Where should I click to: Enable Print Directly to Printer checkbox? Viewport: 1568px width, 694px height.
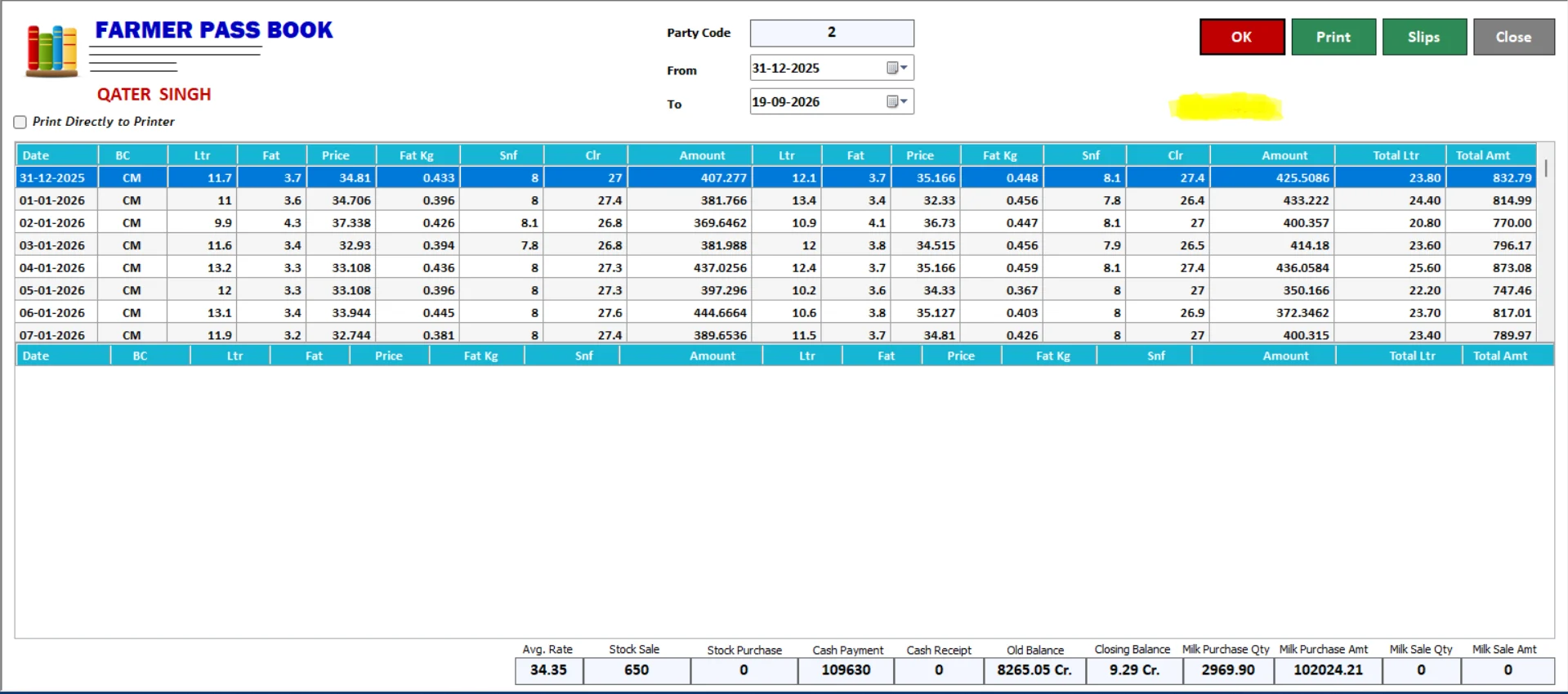(20, 122)
